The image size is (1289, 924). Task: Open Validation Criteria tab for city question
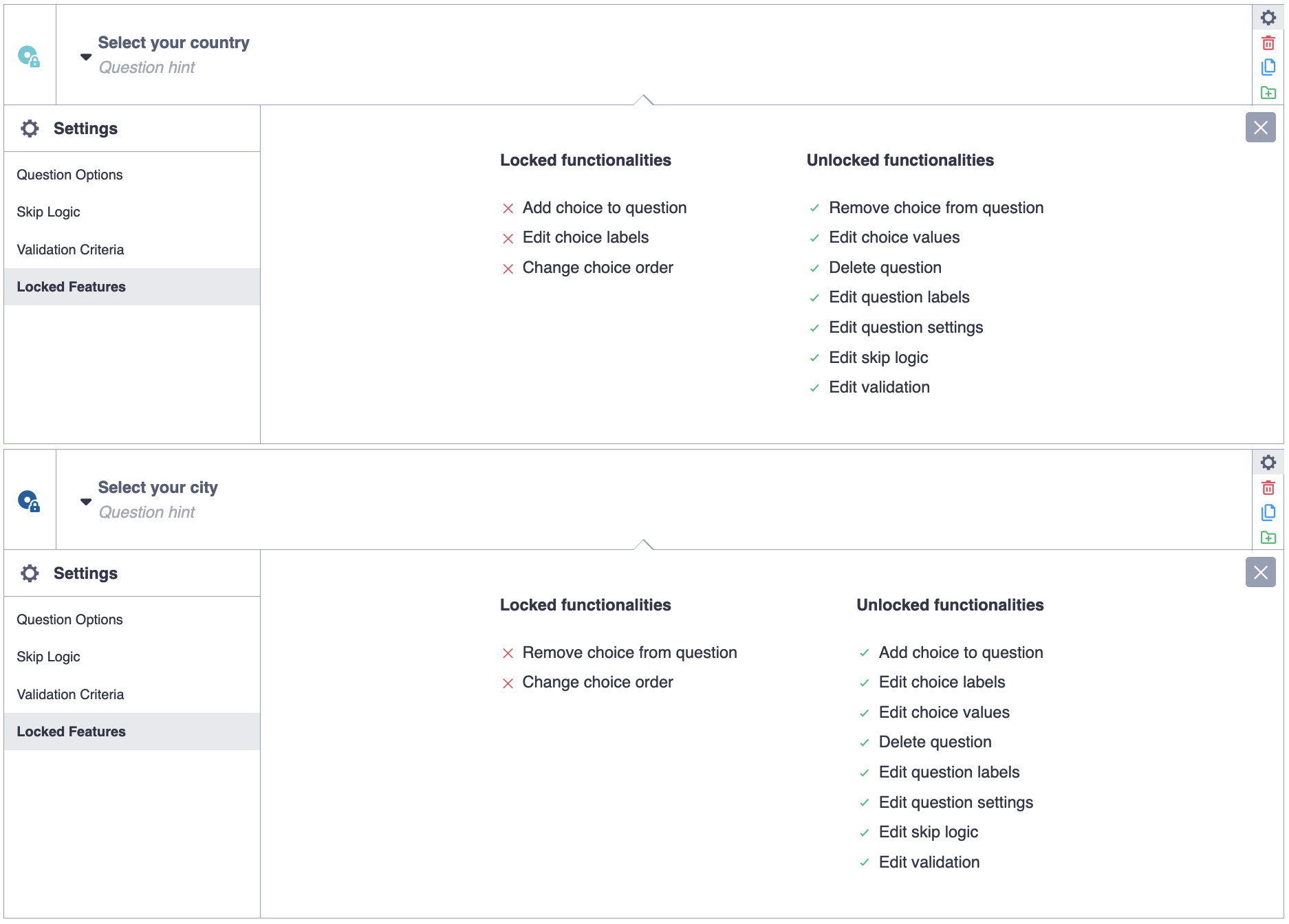(70, 694)
